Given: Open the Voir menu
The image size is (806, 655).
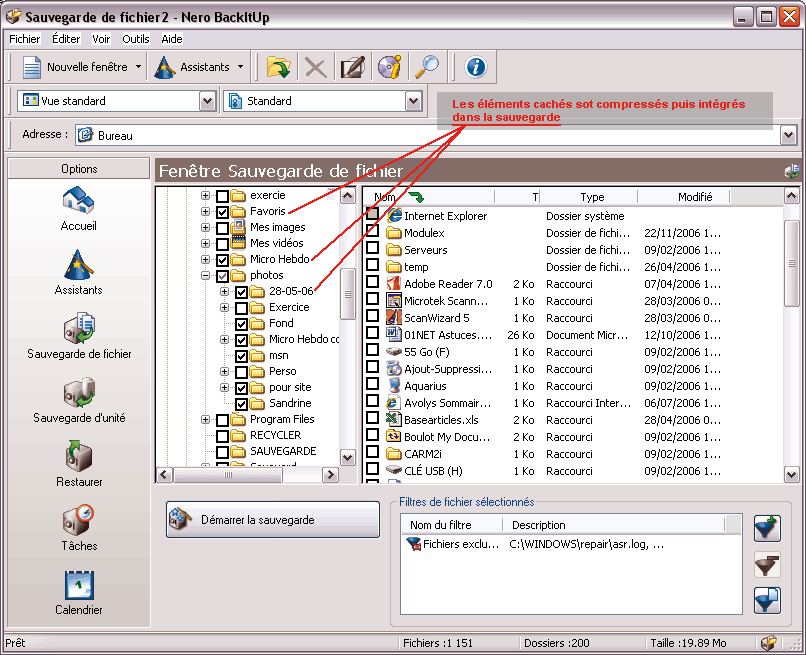Looking at the screenshot, I should [101, 39].
